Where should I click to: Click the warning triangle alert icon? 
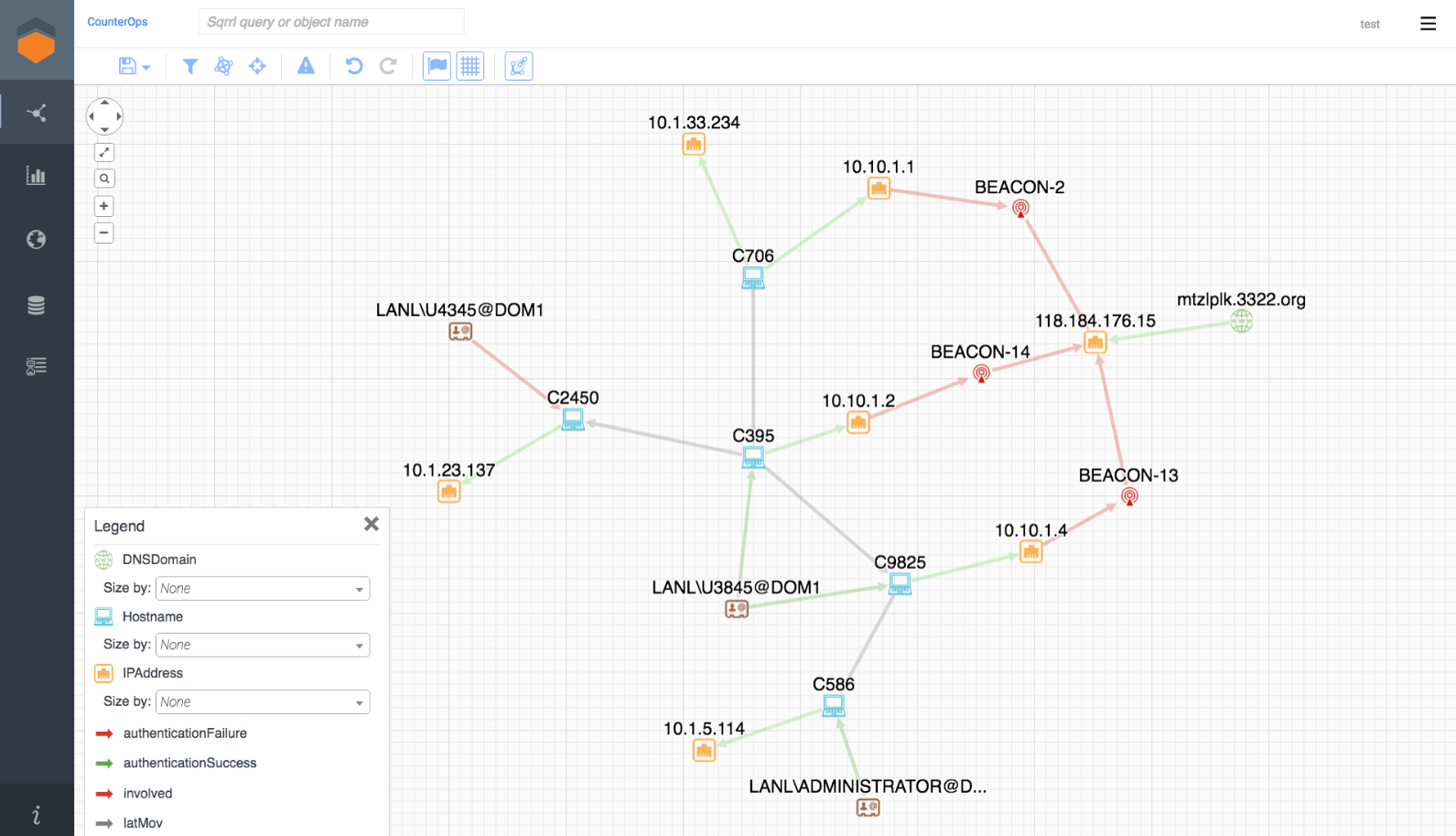306,66
